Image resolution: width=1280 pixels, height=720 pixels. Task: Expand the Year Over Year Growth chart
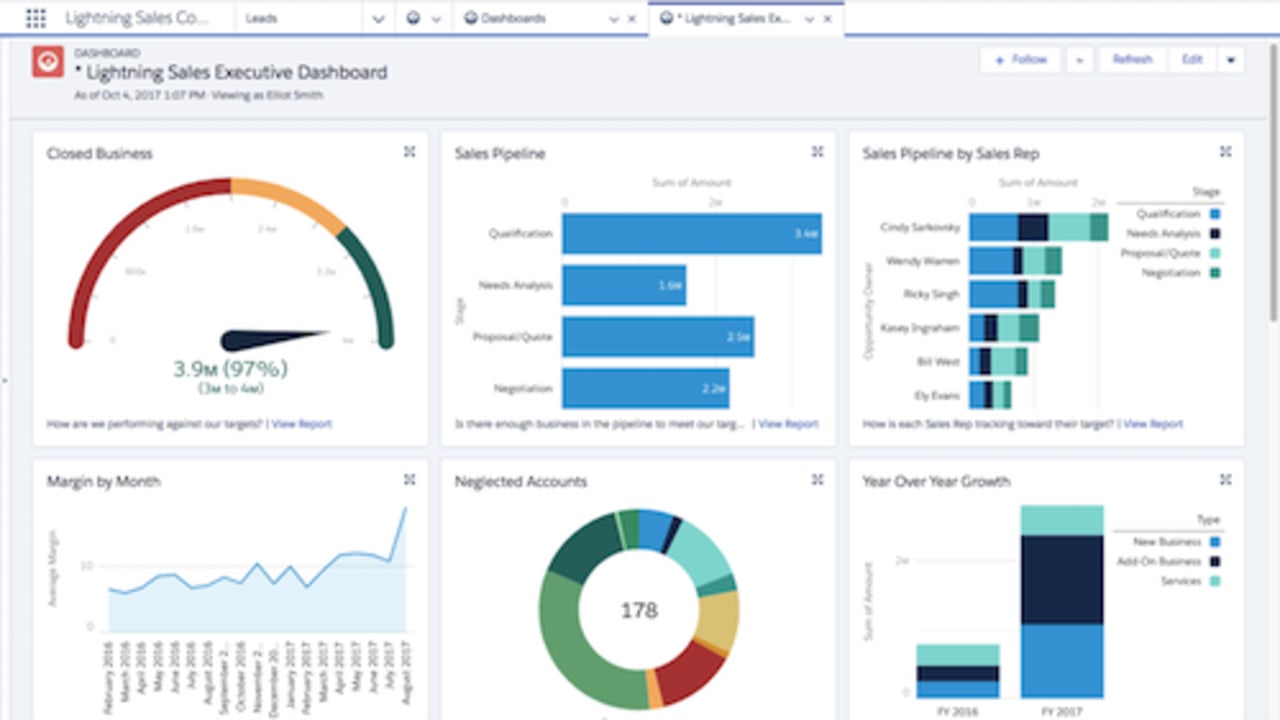point(1225,480)
